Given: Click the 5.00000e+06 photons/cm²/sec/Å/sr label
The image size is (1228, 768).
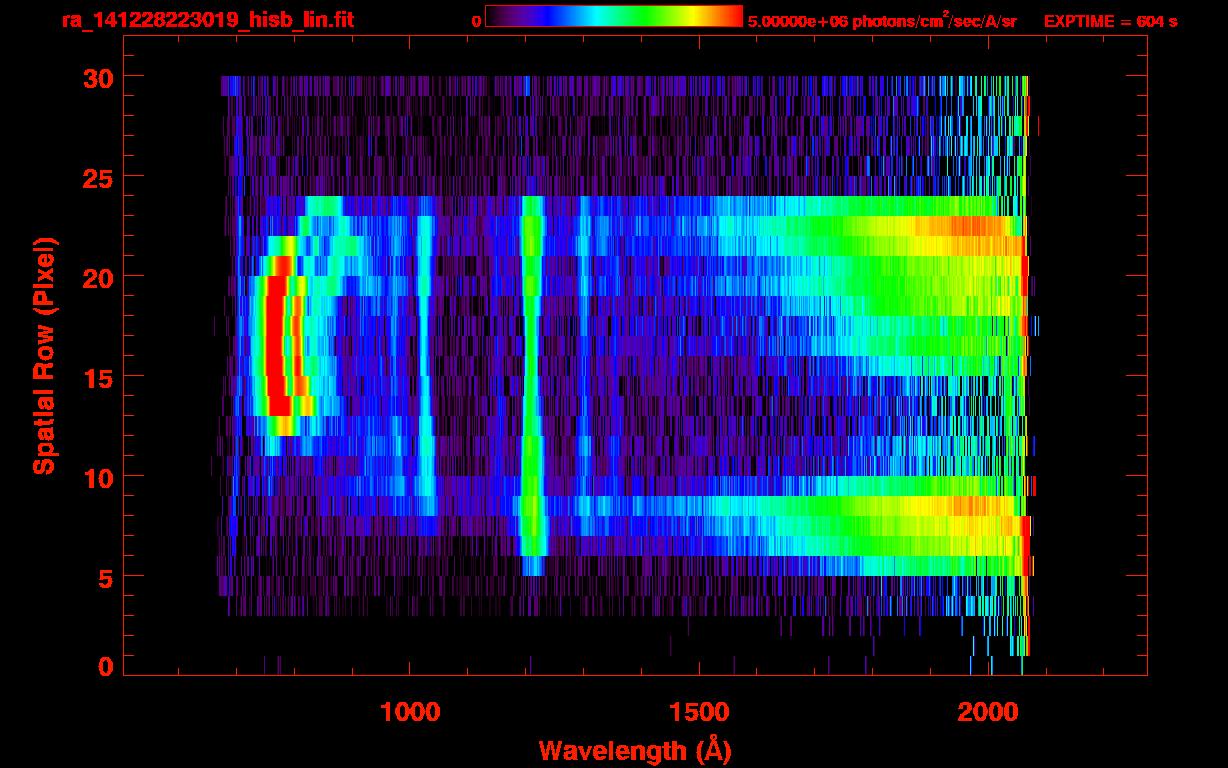Looking at the screenshot, I should pos(882,20).
